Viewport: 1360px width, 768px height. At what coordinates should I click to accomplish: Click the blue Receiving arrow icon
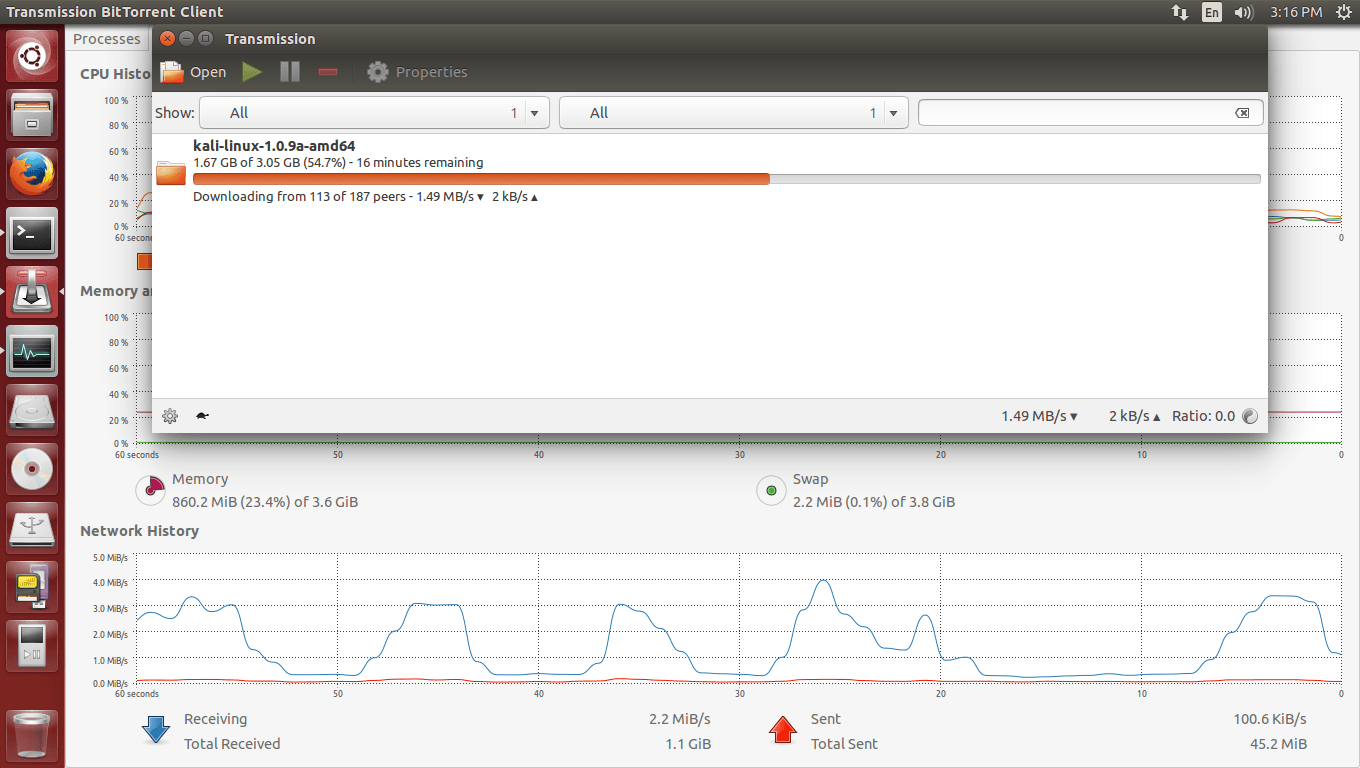pos(156,730)
